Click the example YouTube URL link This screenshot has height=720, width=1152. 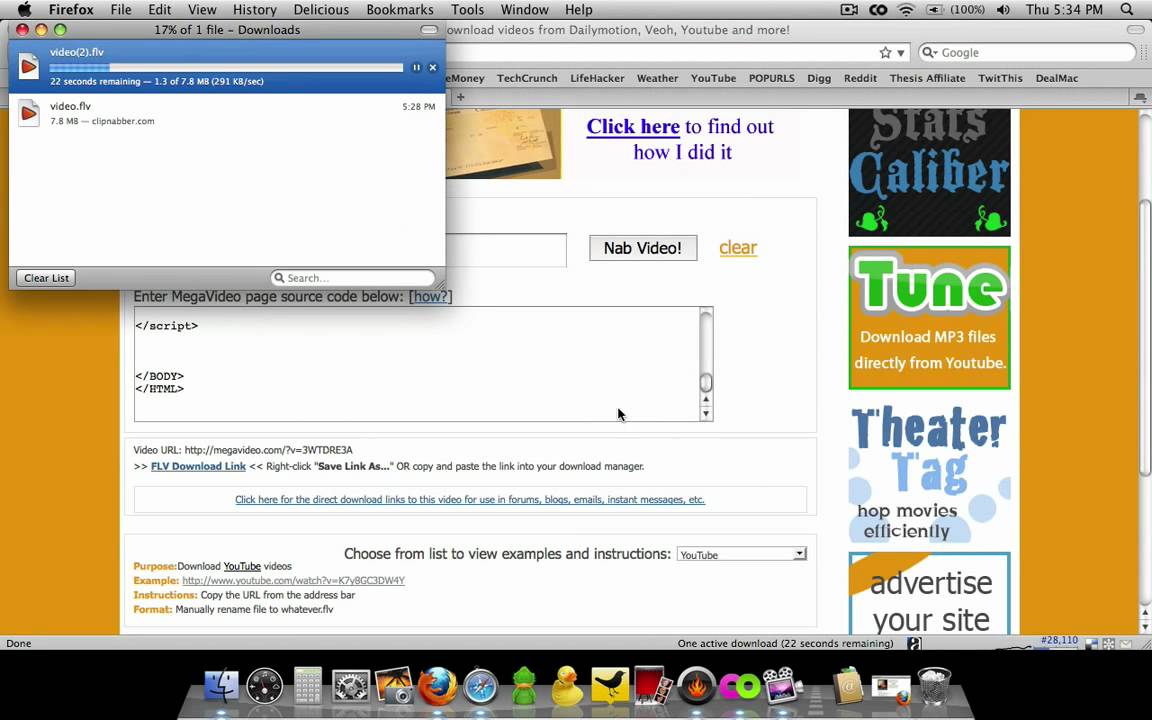point(293,580)
